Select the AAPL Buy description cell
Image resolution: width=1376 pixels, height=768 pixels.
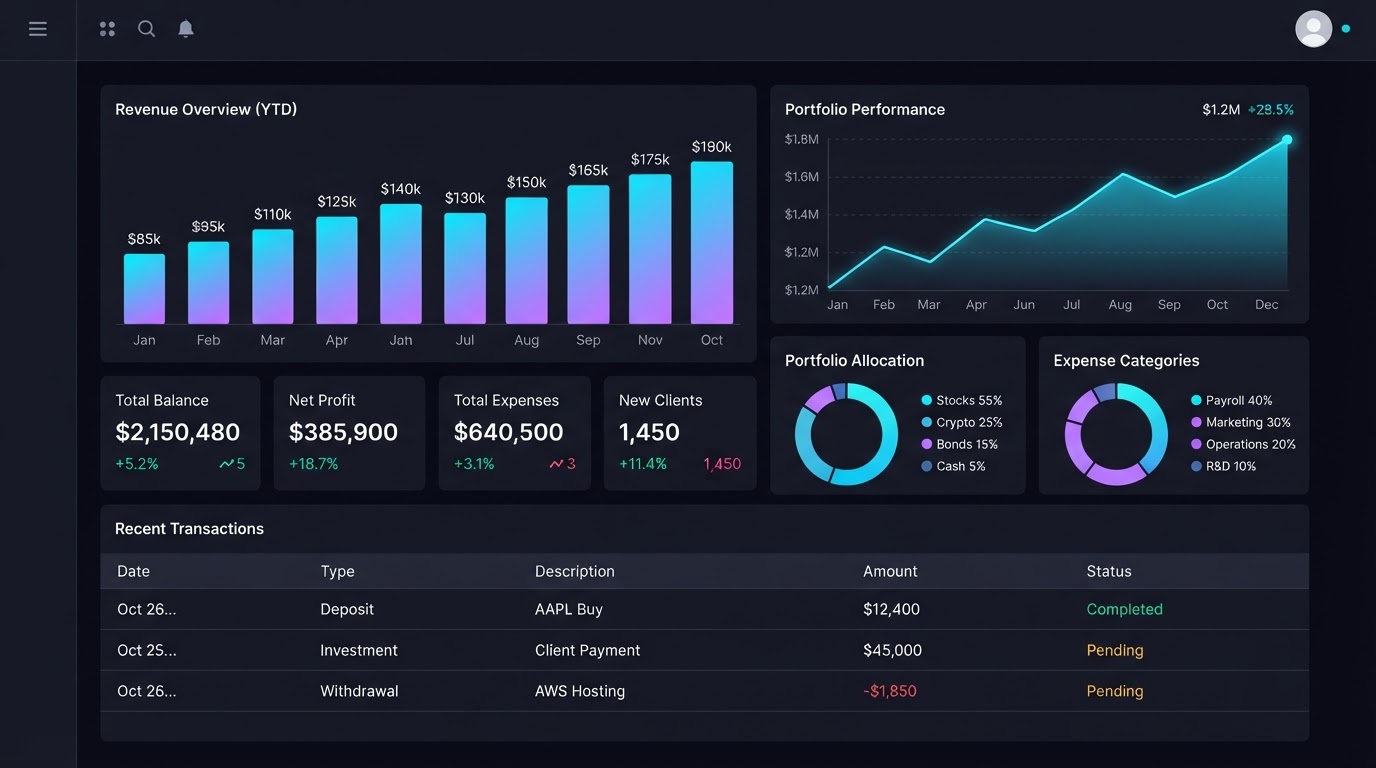tap(569, 609)
